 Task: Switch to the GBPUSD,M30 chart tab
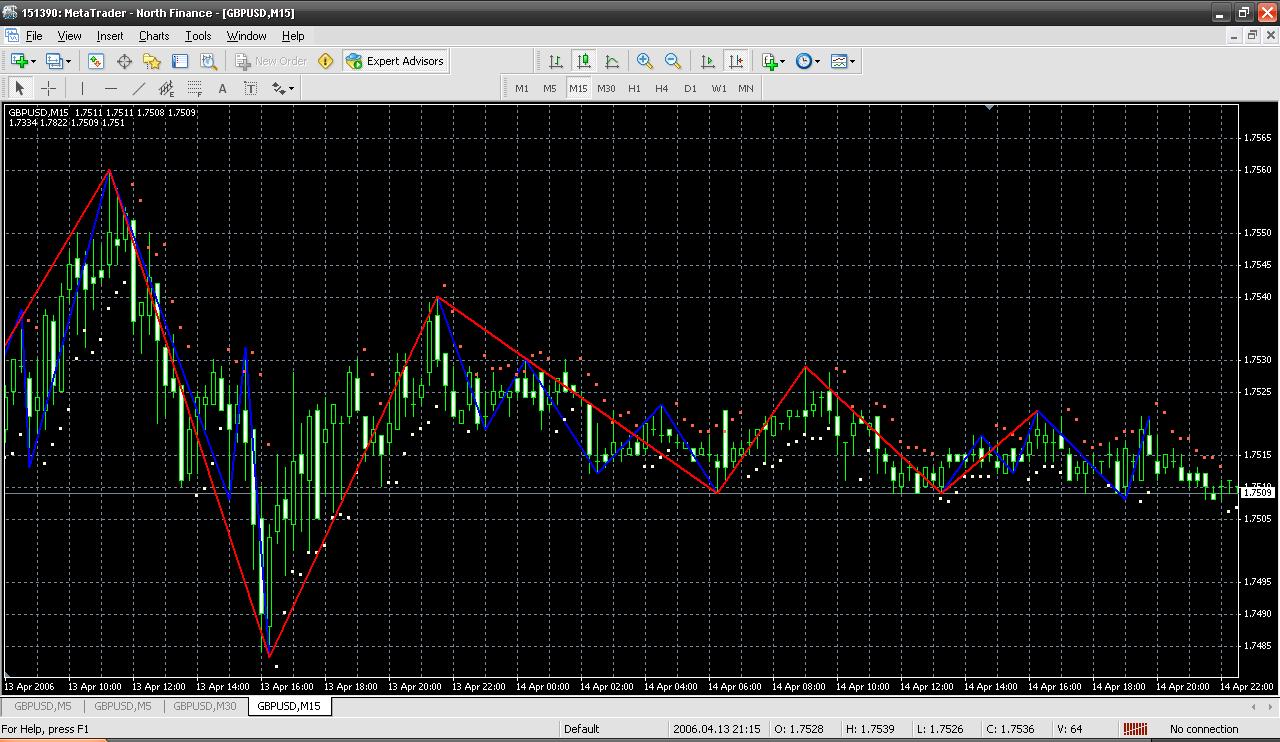click(205, 706)
